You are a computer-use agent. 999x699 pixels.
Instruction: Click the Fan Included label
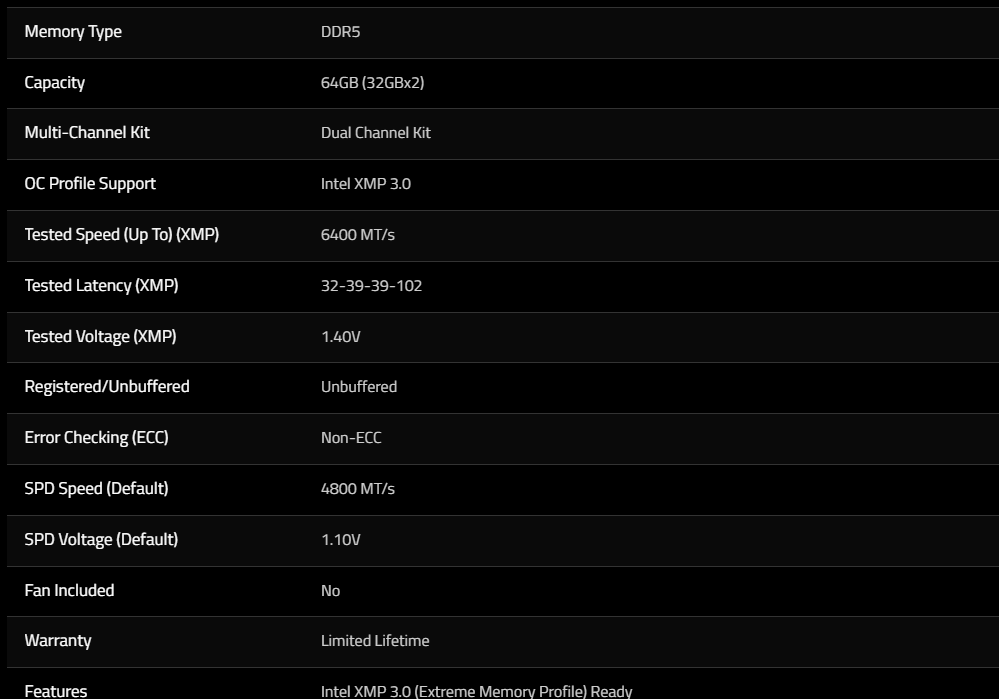[x=69, y=591]
